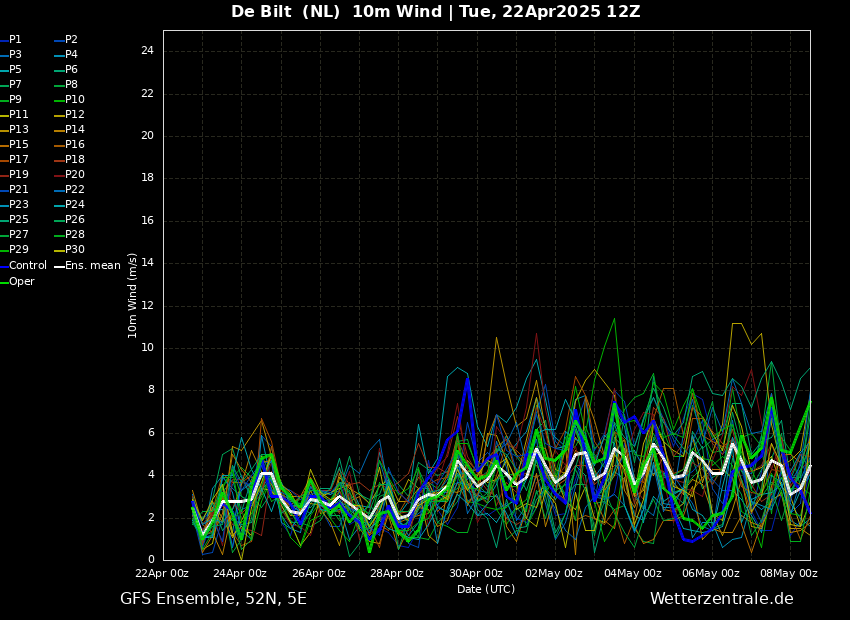Click the P30 legend entry

(x=74, y=250)
